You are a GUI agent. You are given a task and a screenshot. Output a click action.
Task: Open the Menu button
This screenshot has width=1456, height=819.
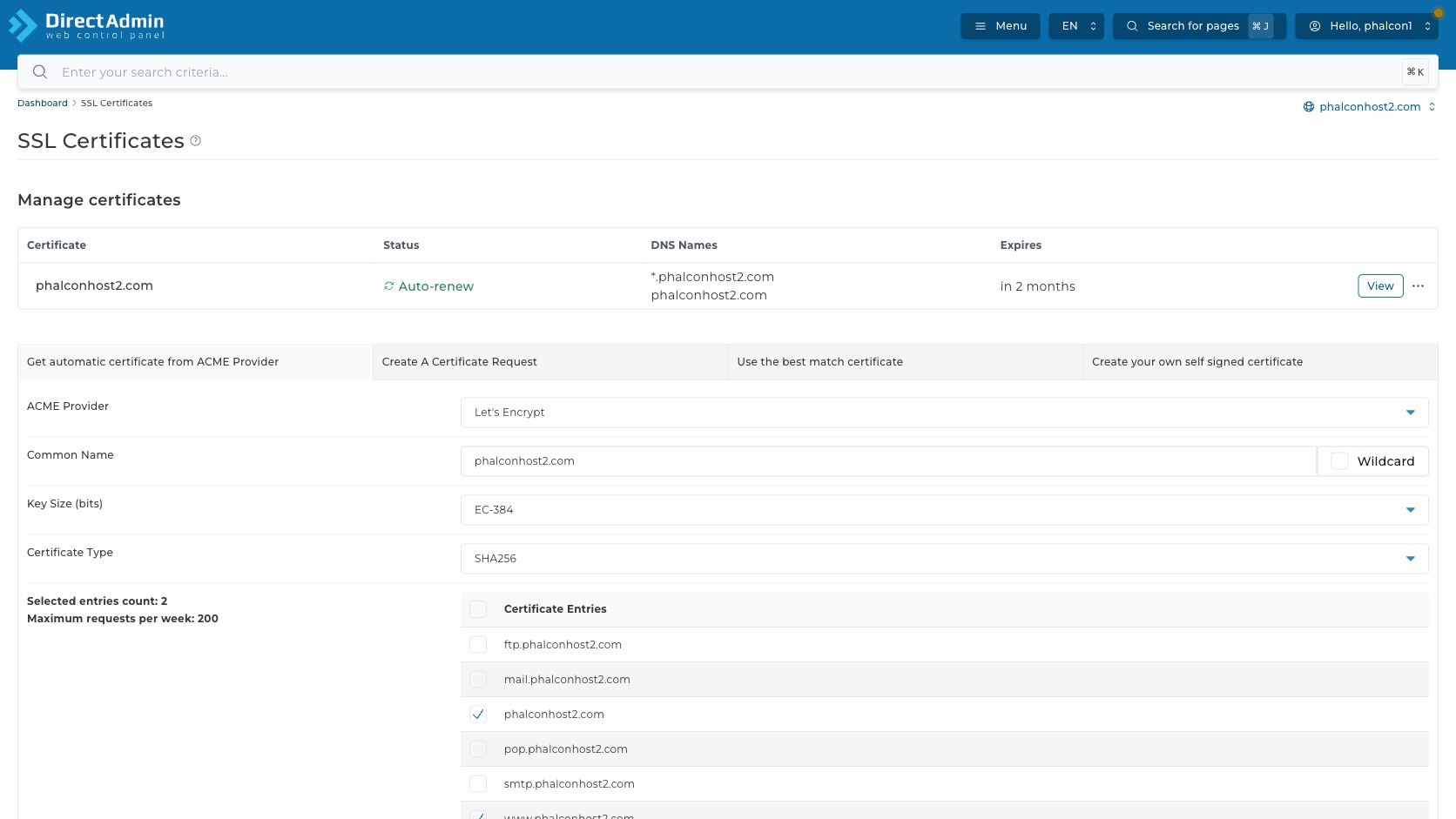tap(1000, 26)
